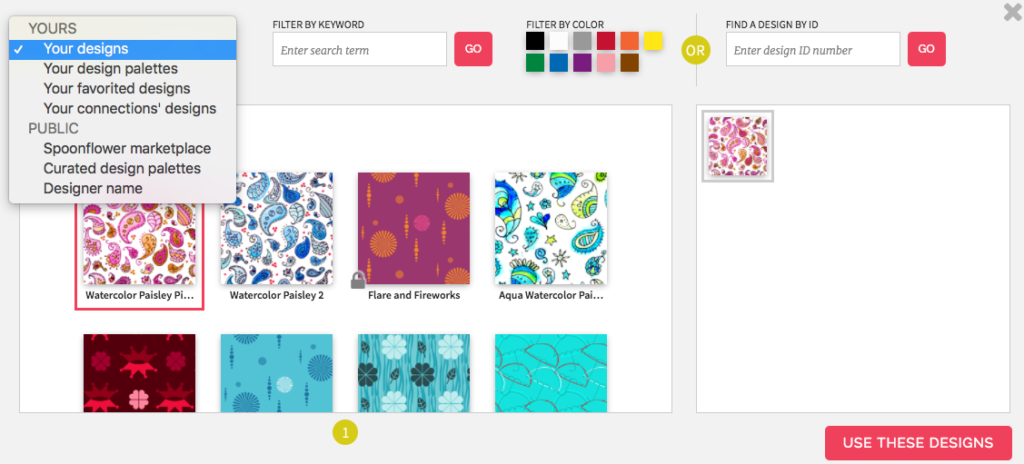Click the lock icon on Flare and Fireworks
Image resolution: width=1024 pixels, height=464 pixels.
[x=358, y=280]
